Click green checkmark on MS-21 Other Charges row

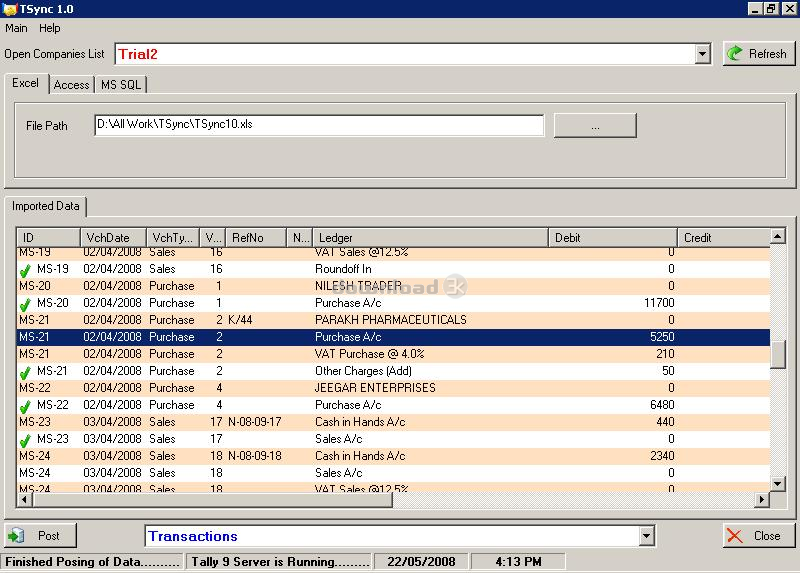coord(25,372)
